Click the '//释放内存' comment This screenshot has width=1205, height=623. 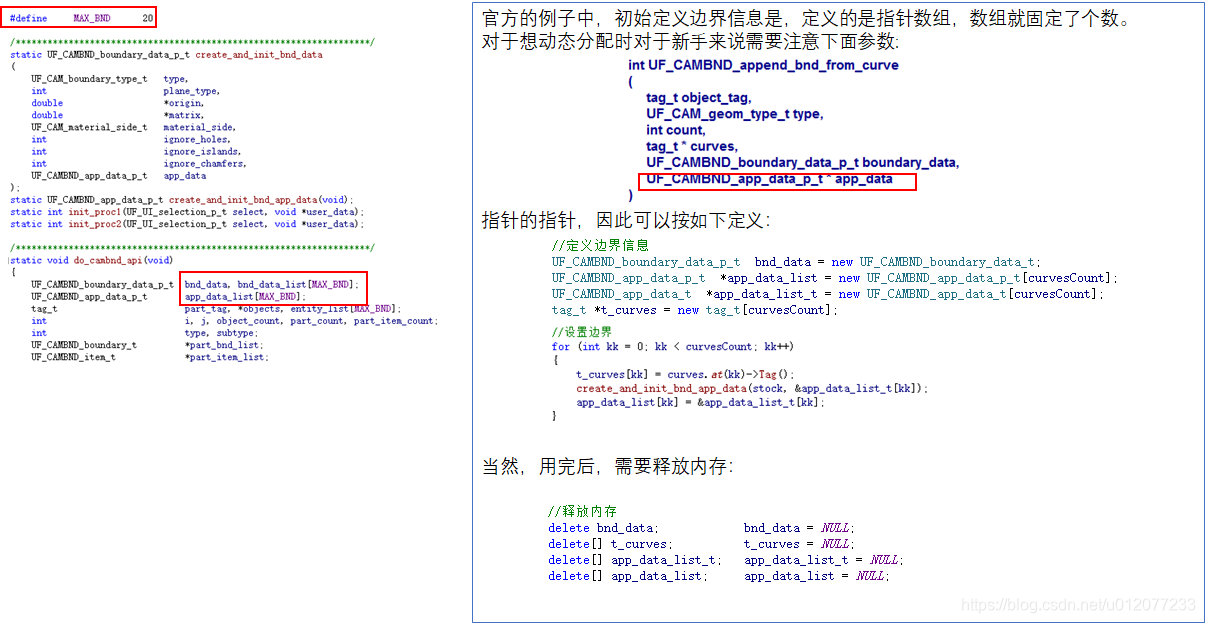tap(582, 512)
